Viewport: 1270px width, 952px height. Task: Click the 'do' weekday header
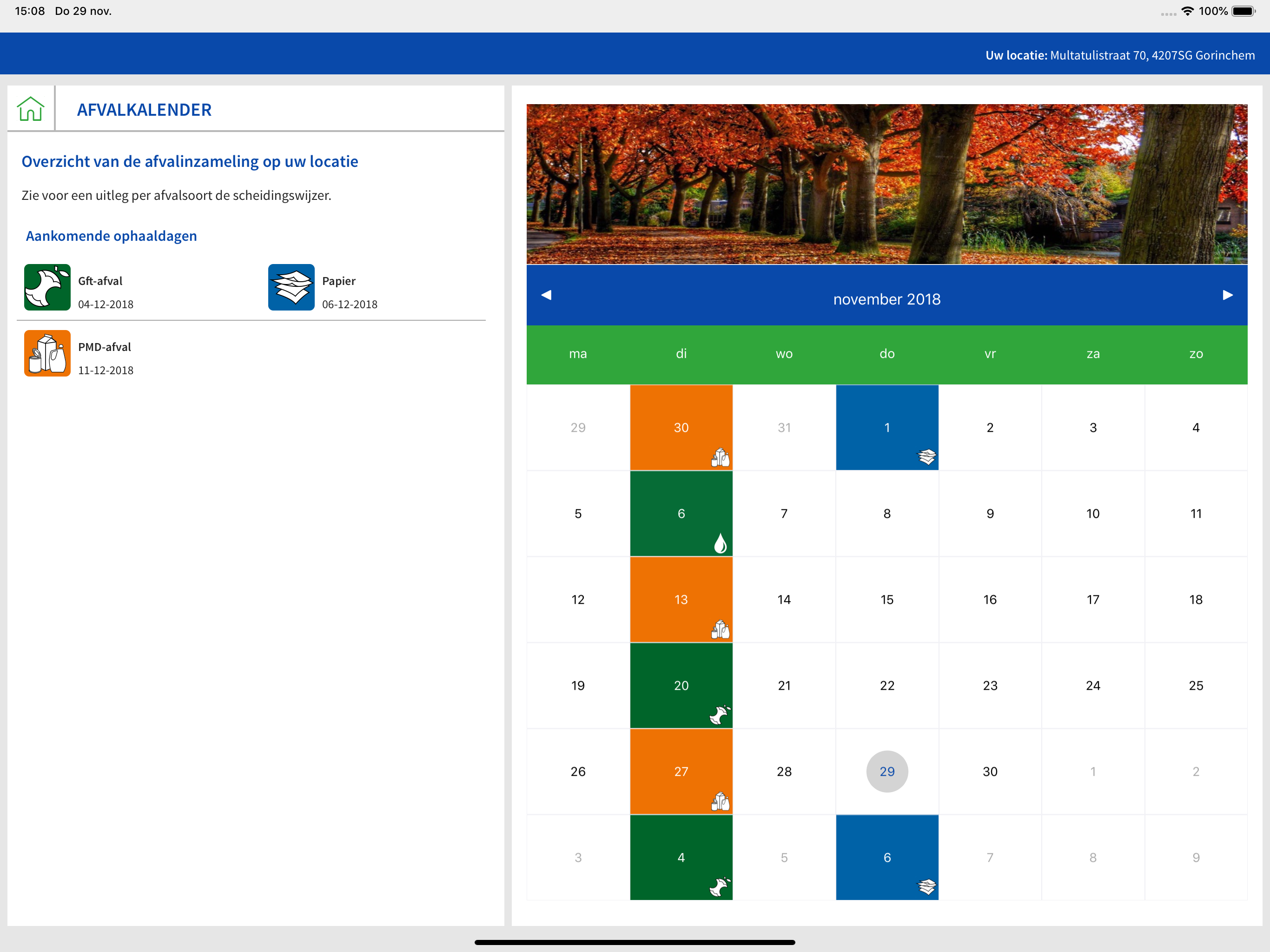tap(887, 354)
